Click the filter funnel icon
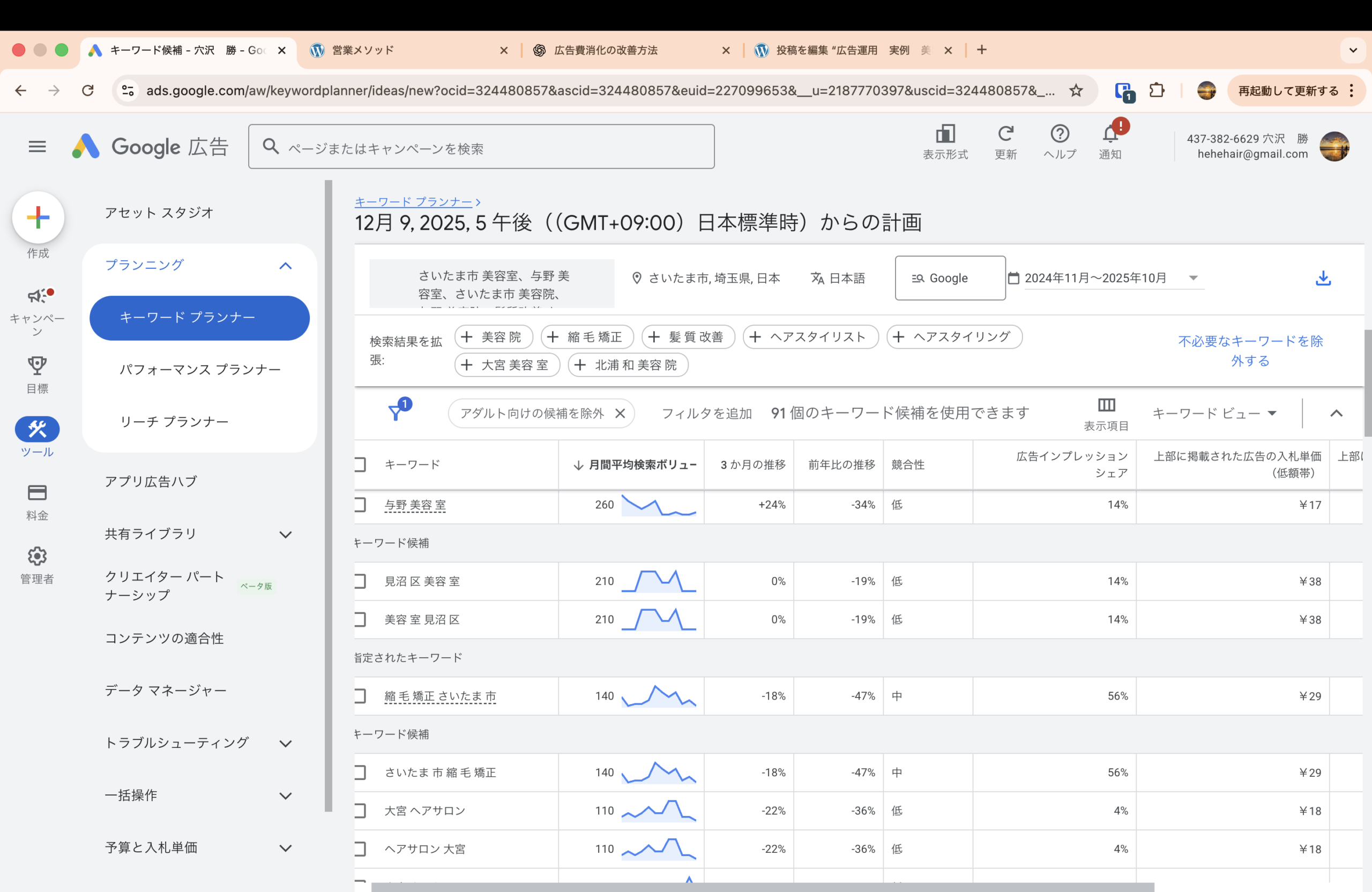This screenshot has height=892, width=1372. (x=396, y=413)
